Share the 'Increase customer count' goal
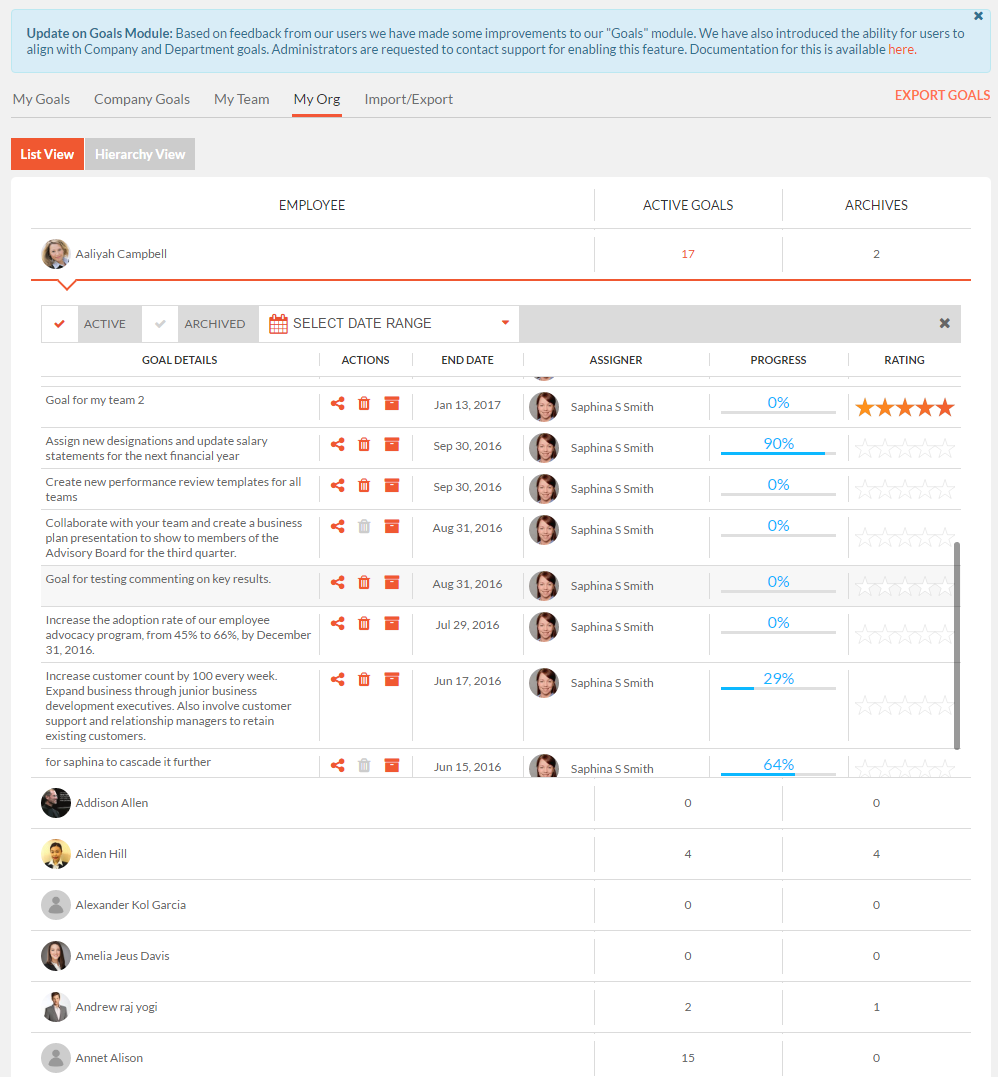The height and width of the screenshot is (1077, 998). pyautogui.click(x=337, y=679)
